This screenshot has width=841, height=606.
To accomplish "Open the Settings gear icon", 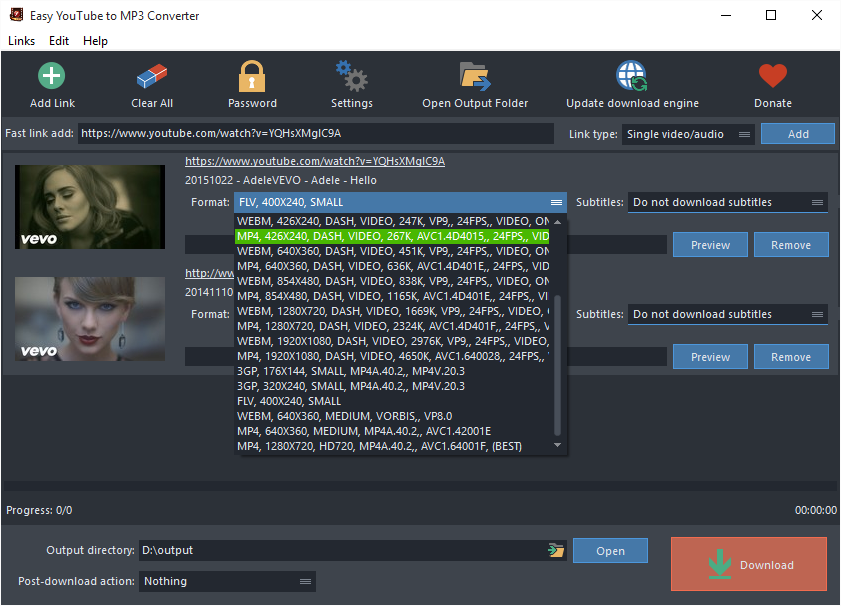I will pyautogui.click(x=351, y=76).
